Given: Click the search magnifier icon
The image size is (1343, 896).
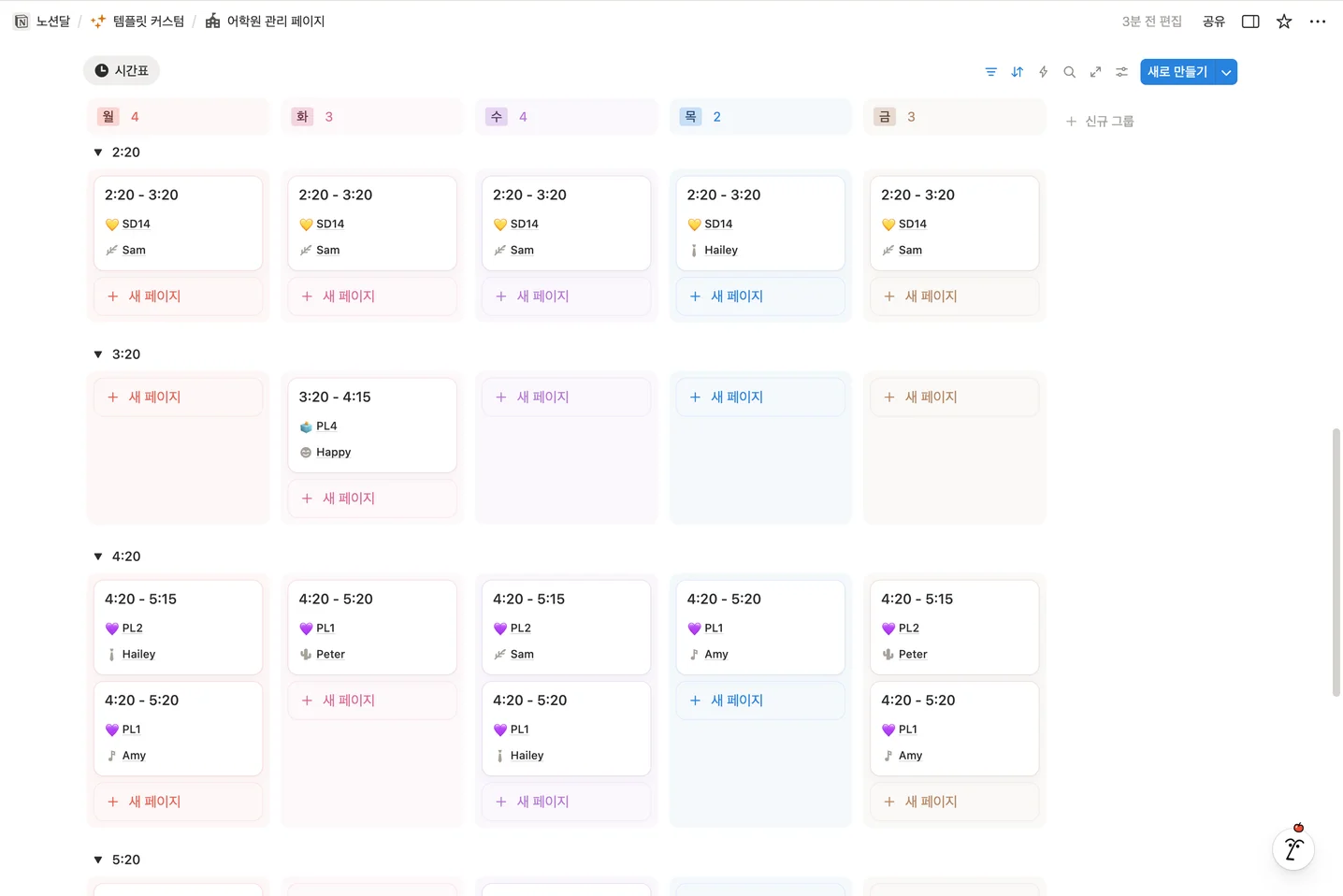Looking at the screenshot, I should [x=1069, y=71].
